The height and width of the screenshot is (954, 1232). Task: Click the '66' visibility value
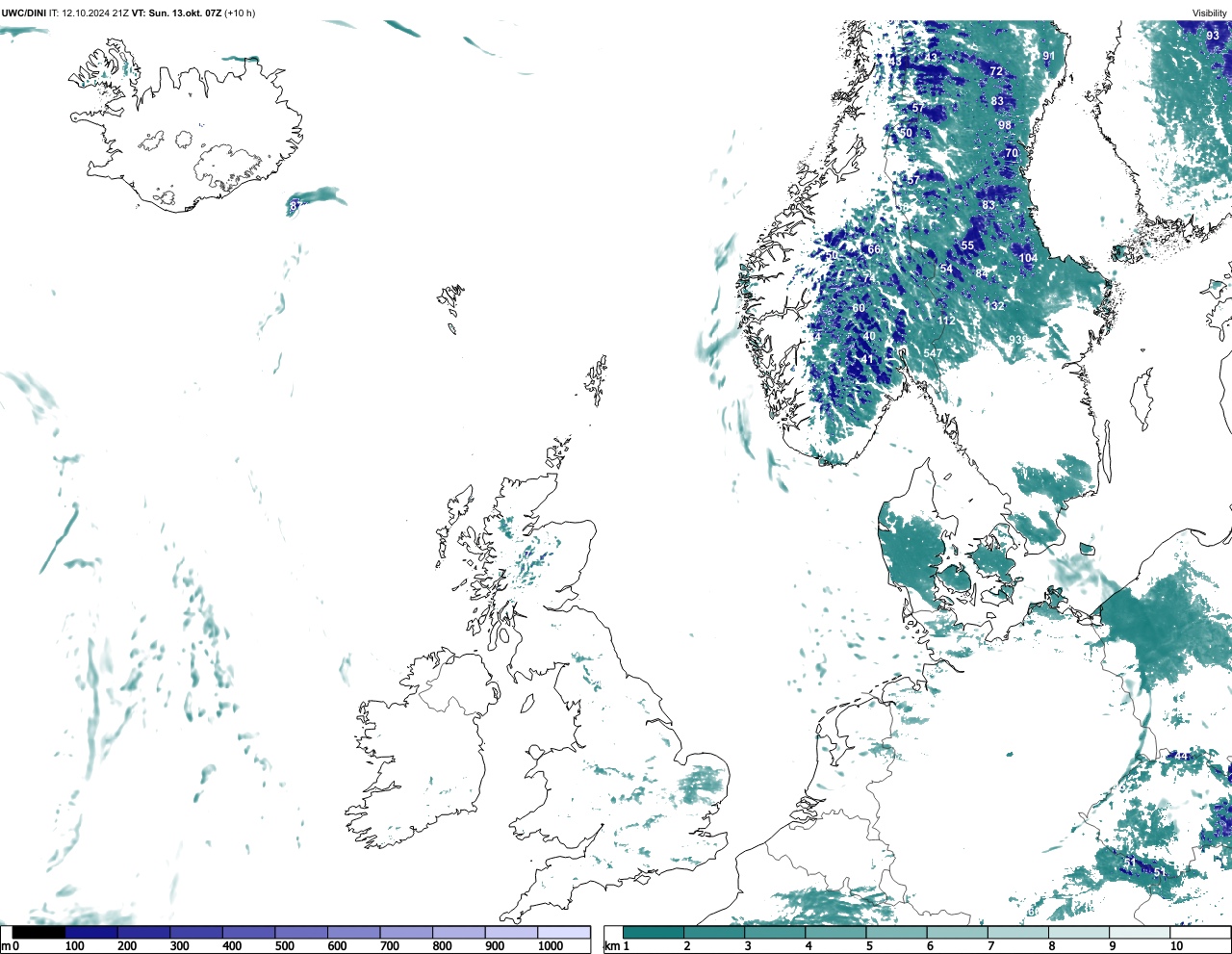(873, 249)
